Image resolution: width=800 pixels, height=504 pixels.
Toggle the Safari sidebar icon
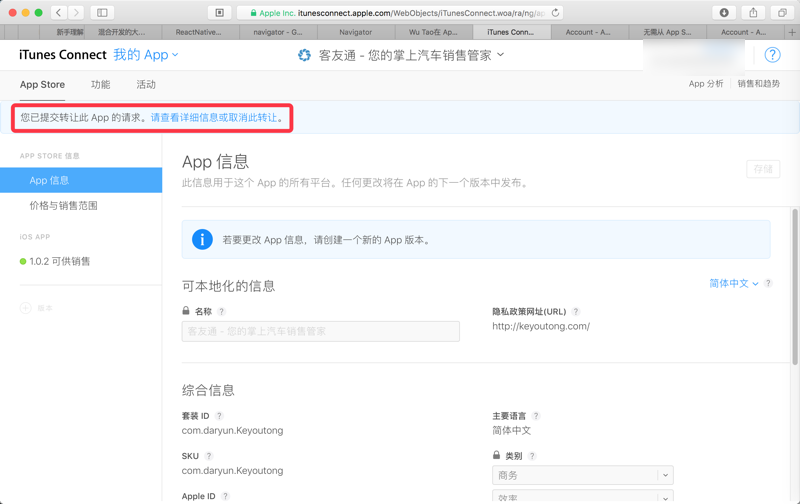[x=102, y=13]
